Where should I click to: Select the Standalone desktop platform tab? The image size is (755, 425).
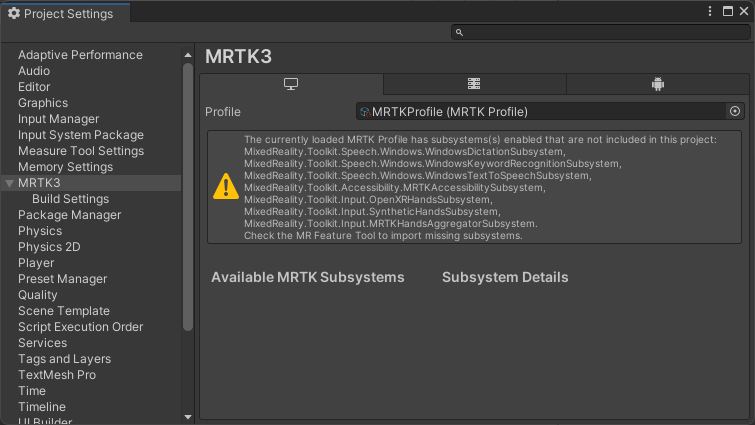click(291, 84)
